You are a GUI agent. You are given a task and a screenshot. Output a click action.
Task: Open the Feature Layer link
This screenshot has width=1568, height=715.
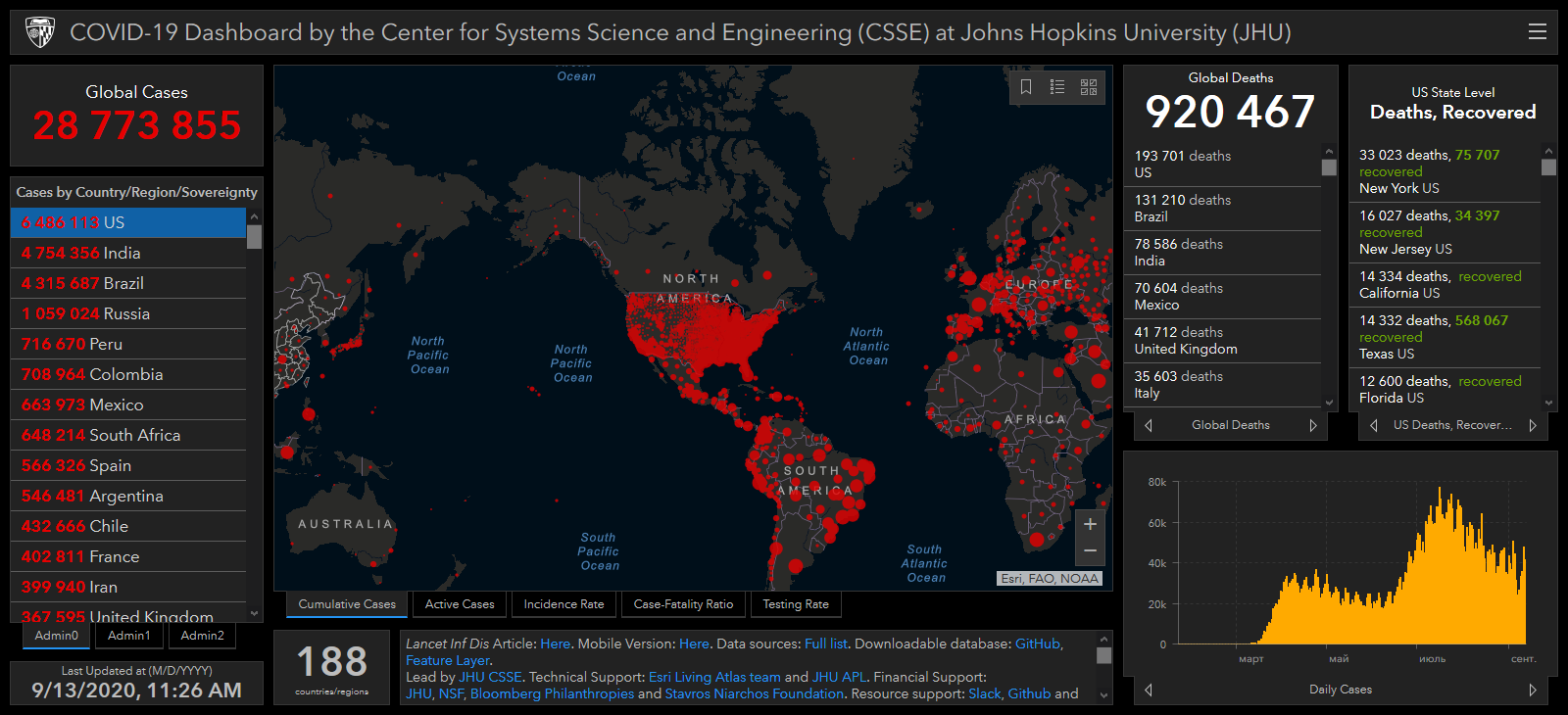pos(448,660)
